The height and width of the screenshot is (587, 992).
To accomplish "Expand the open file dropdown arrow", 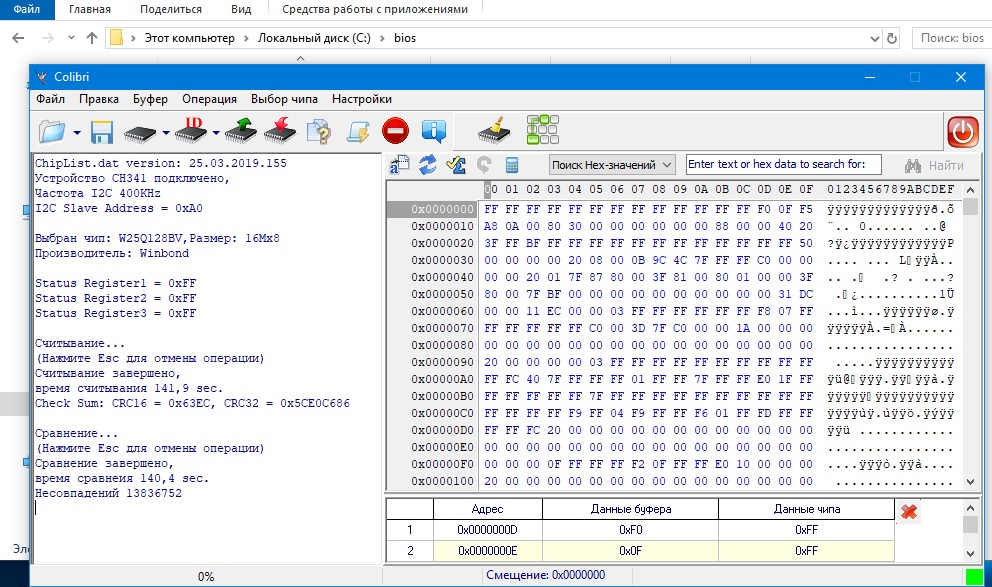I will click(x=76, y=132).
